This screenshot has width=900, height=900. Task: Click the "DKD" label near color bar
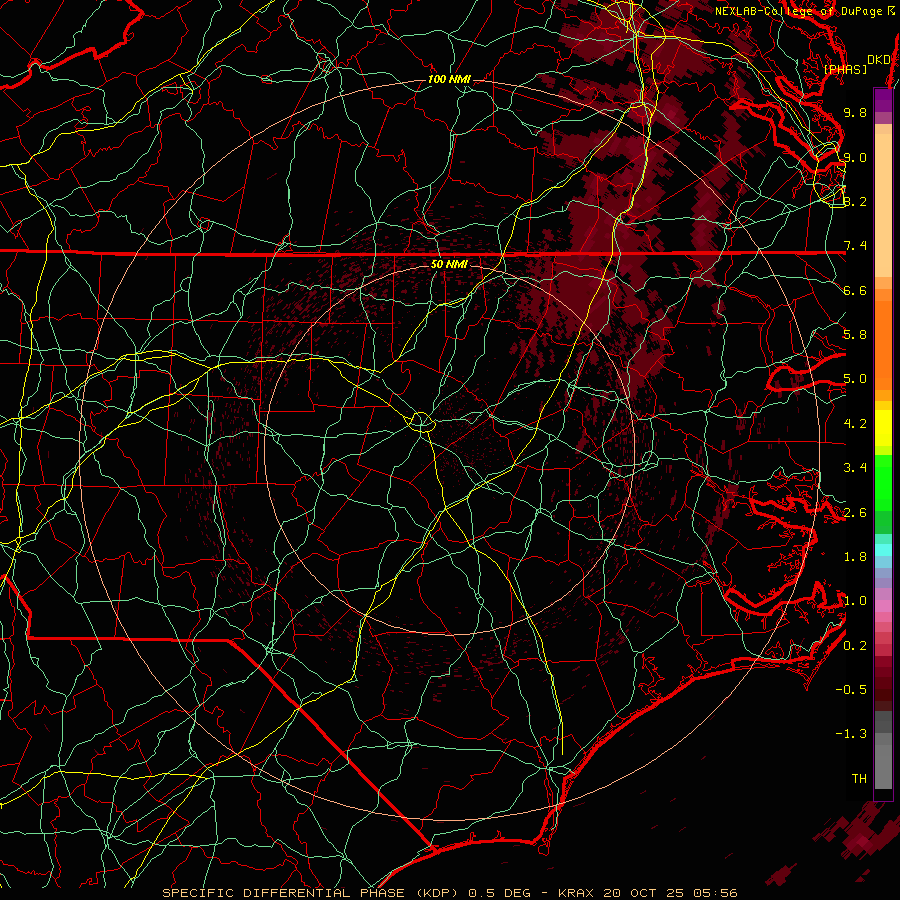pyautogui.click(x=878, y=59)
